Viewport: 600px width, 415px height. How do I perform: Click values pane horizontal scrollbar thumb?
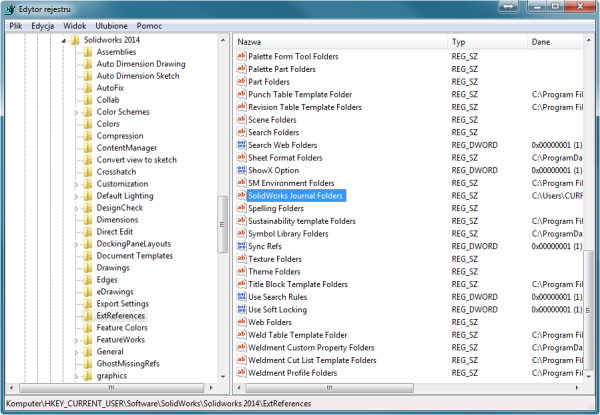tap(329, 388)
